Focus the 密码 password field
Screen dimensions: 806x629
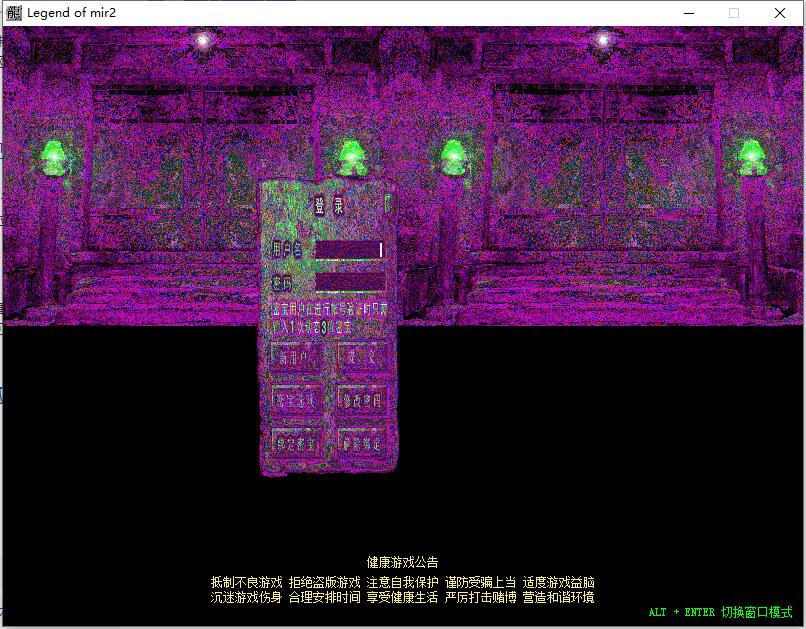pyautogui.click(x=349, y=281)
